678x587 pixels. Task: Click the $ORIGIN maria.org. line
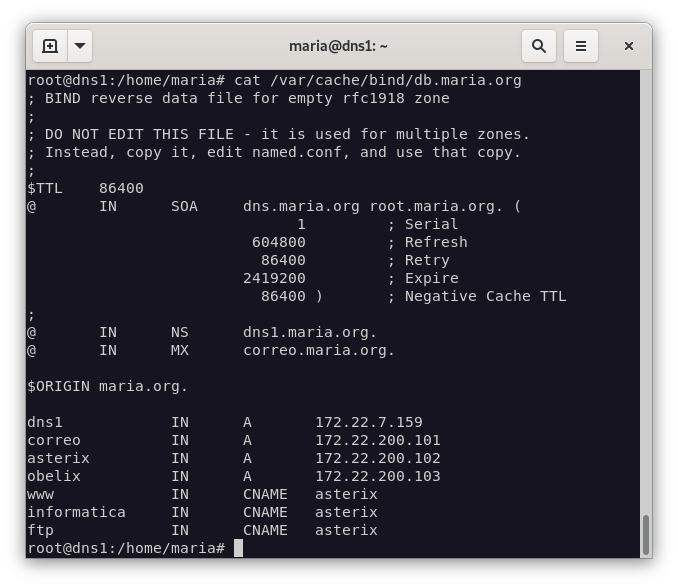tap(107, 386)
